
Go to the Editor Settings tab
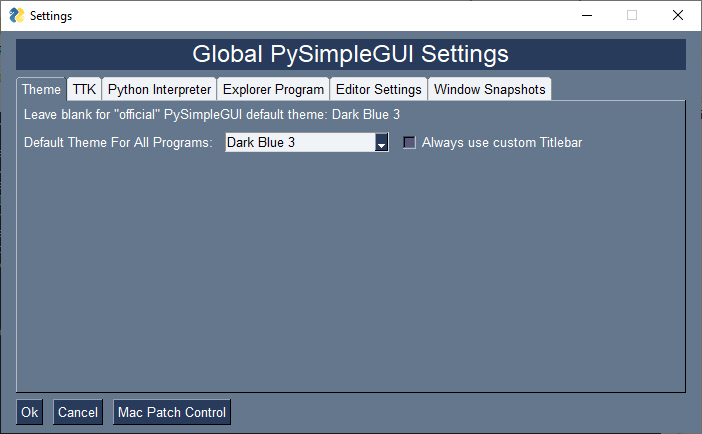tap(378, 89)
